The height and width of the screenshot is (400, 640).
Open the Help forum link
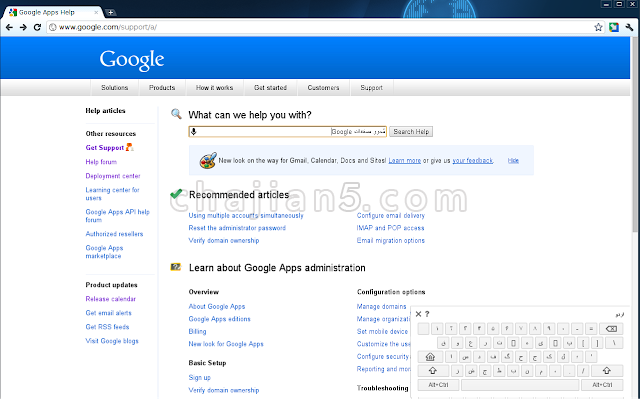click(101, 162)
